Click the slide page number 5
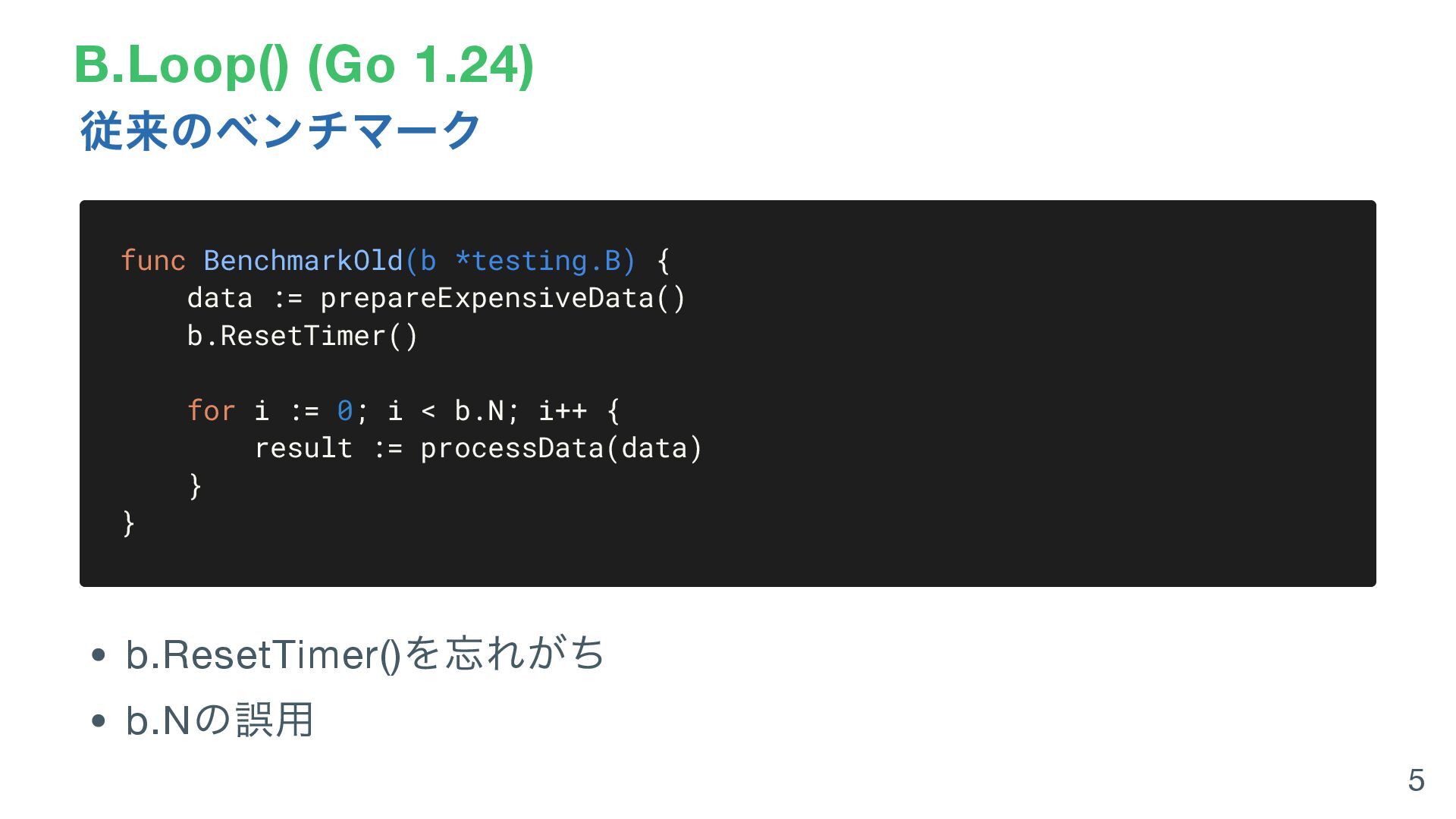The image size is (1456, 819). (x=1416, y=780)
